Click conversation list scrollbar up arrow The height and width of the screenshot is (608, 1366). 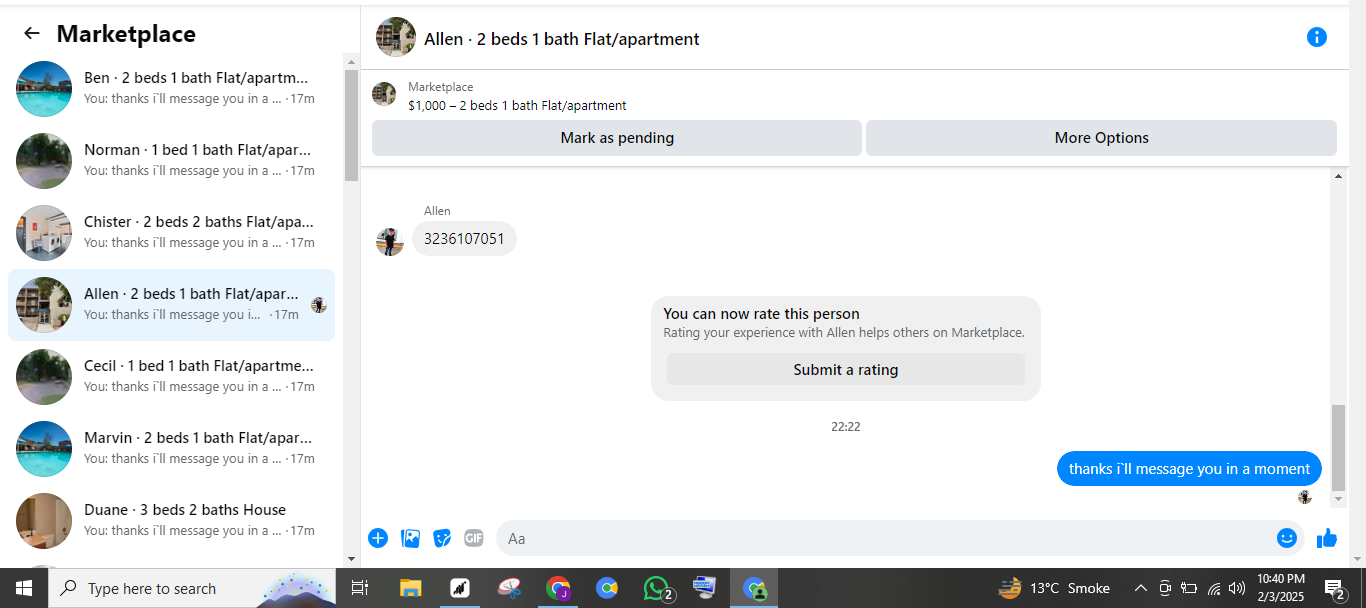[x=351, y=61]
